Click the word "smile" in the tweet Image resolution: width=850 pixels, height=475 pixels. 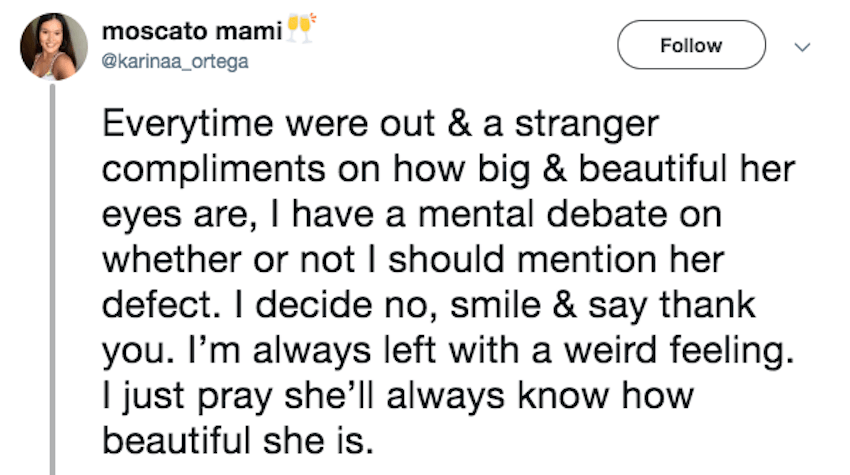[x=495, y=304]
